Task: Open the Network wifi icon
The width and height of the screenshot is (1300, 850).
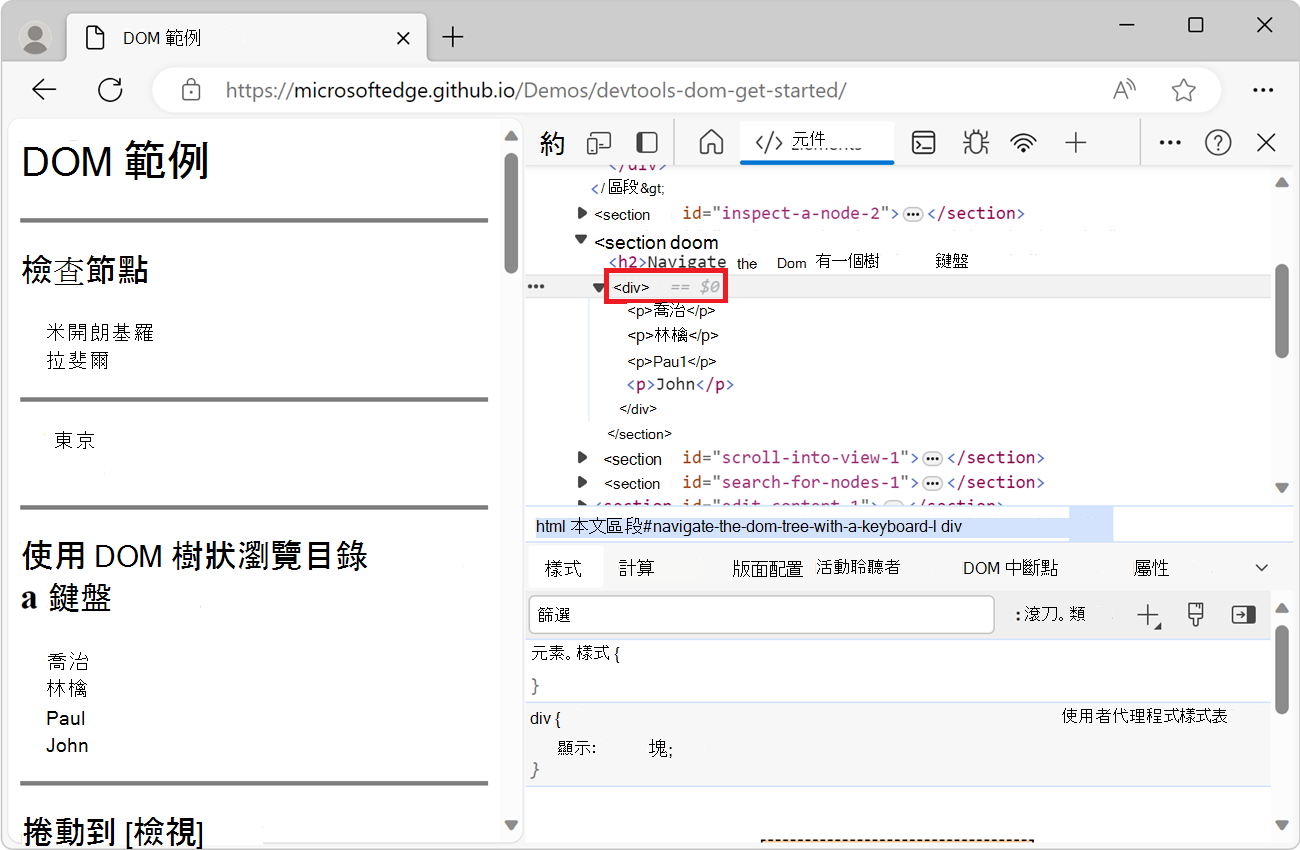Action: pyautogui.click(x=1023, y=143)
